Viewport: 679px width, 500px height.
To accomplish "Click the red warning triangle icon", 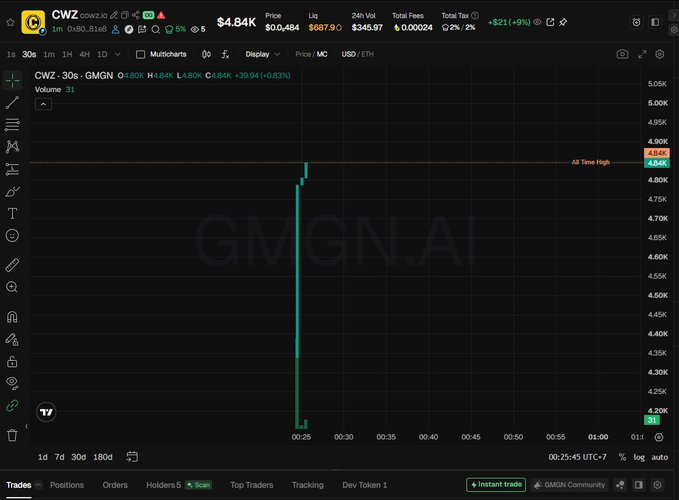I will pyautogui.click(x=161, y=15).
